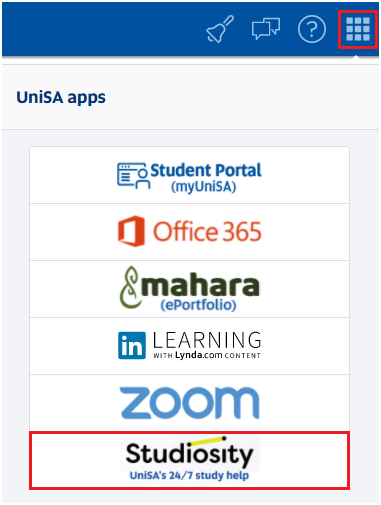Open the Student Portal link text

pos(206,170)
